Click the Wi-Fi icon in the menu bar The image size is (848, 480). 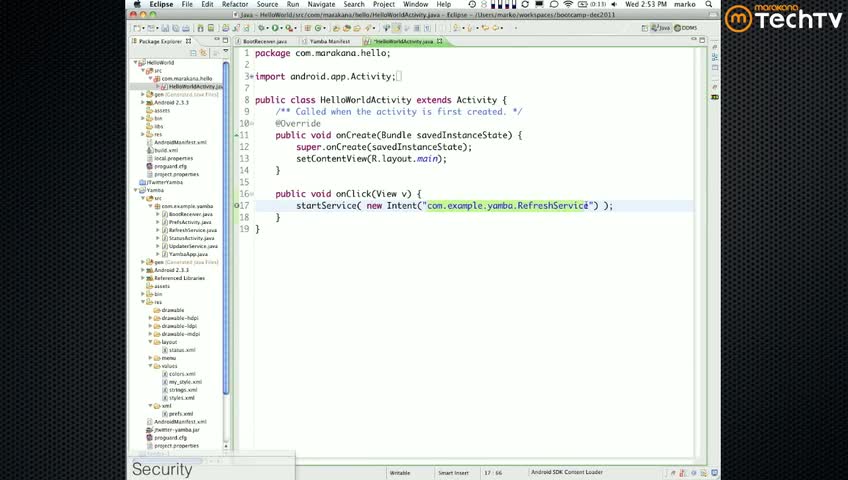[568, 4]
